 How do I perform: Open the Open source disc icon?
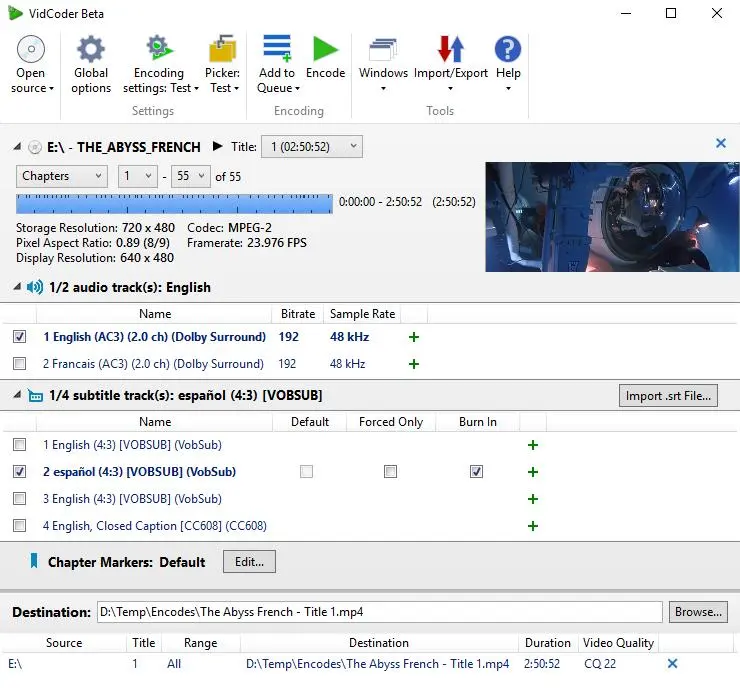click(x=31, y=49)
